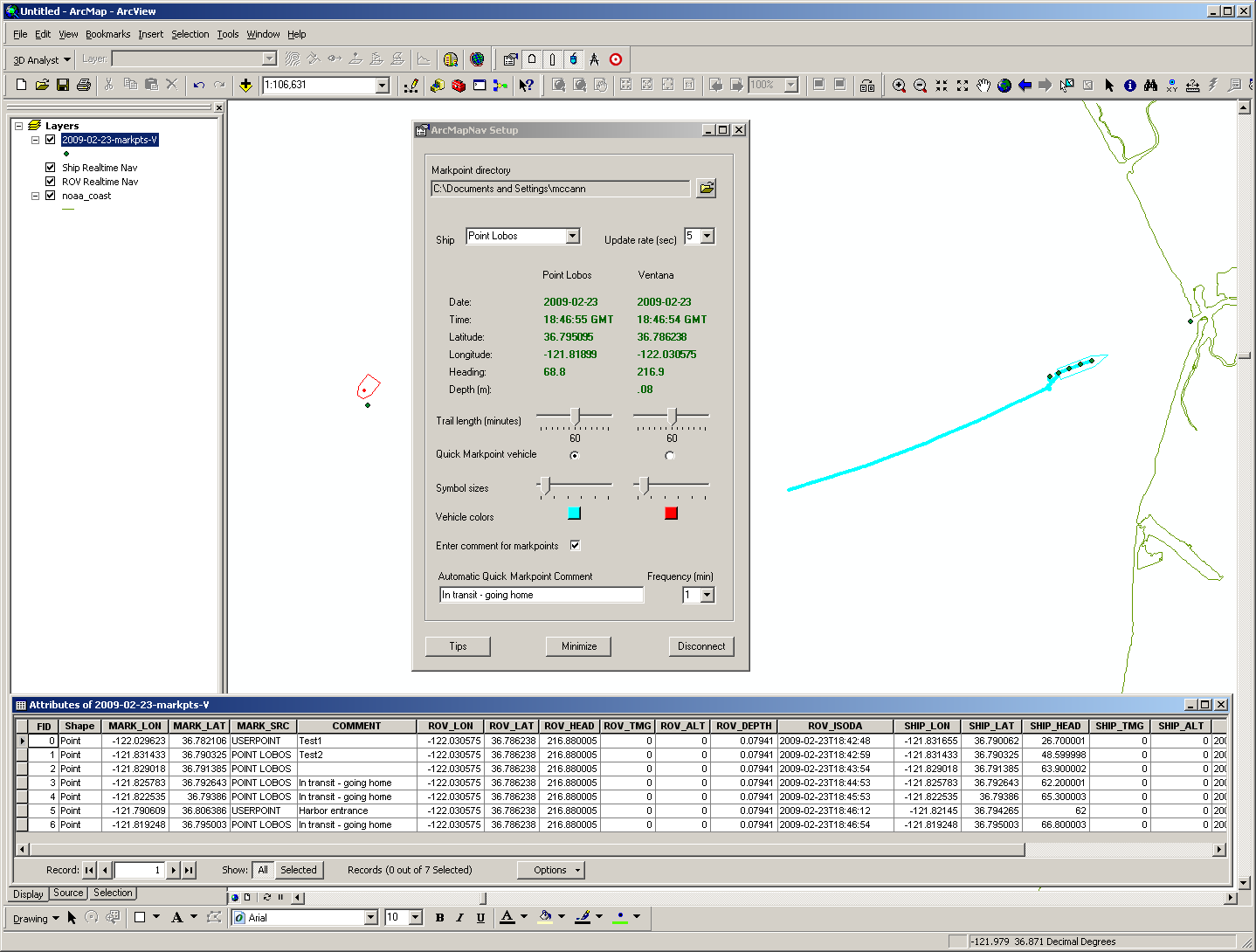Show the Command Line window icon

[x=480, y=85]
